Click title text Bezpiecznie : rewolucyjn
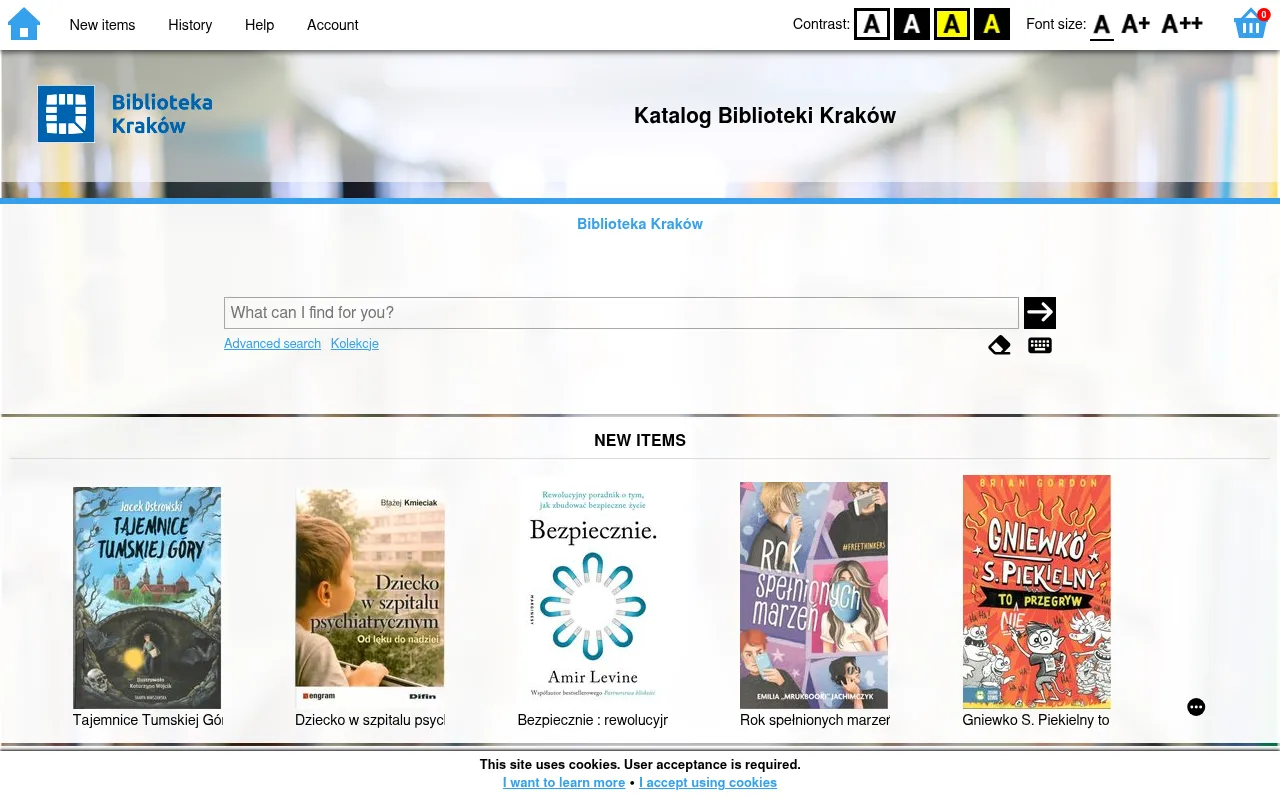Image resolution: width=1280 pixels, height=800 pixels. (x=593, y=720)
